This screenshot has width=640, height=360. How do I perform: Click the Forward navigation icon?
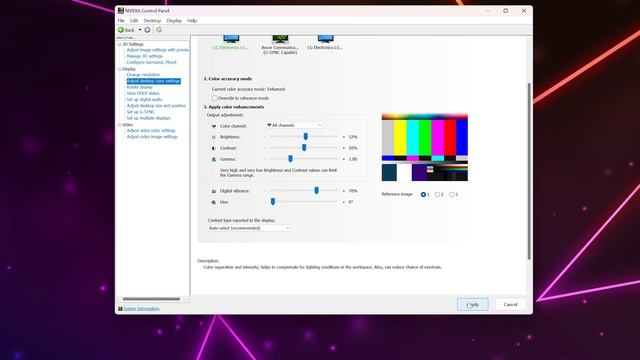147,30
